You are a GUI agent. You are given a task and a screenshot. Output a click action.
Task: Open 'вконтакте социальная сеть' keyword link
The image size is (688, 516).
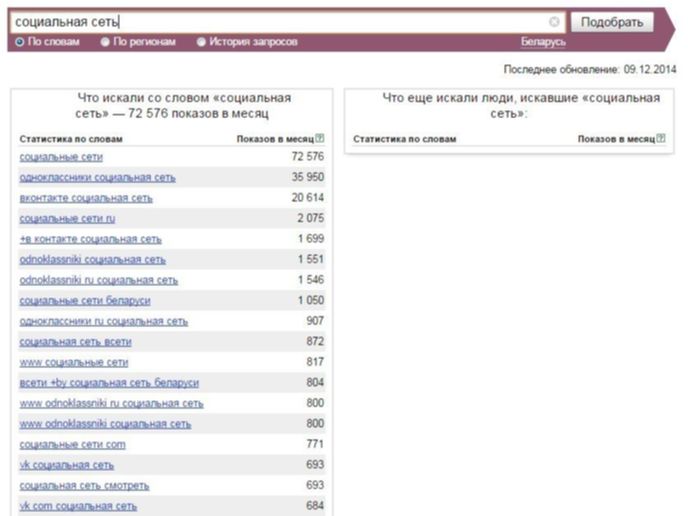point(86,198)
